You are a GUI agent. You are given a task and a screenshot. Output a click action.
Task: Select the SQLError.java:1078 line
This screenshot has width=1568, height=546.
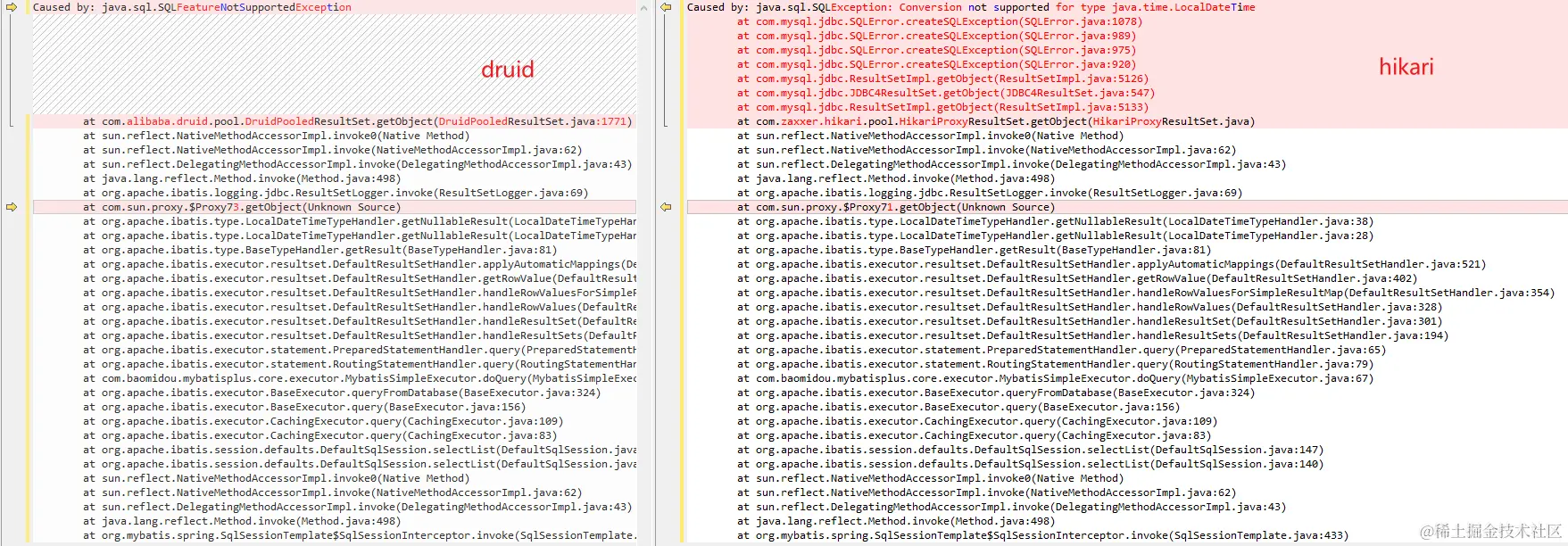pyautogui.click(x=939, y=21)
